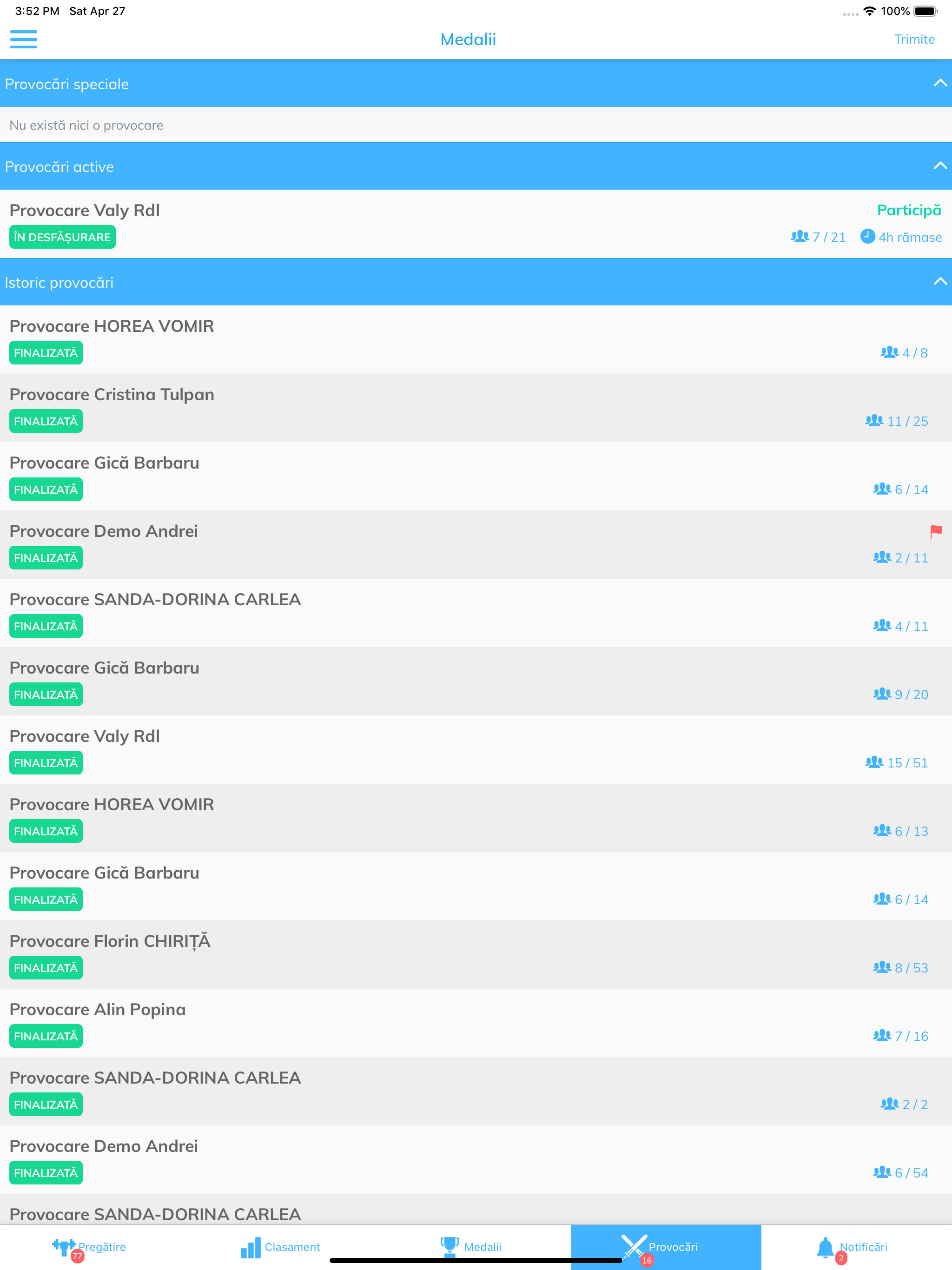Image resolution: width=952 pixels, height=1270 pixels.
Task: Open active Provocare Valy Rdl challenge
Action: (x=476, y=224)
